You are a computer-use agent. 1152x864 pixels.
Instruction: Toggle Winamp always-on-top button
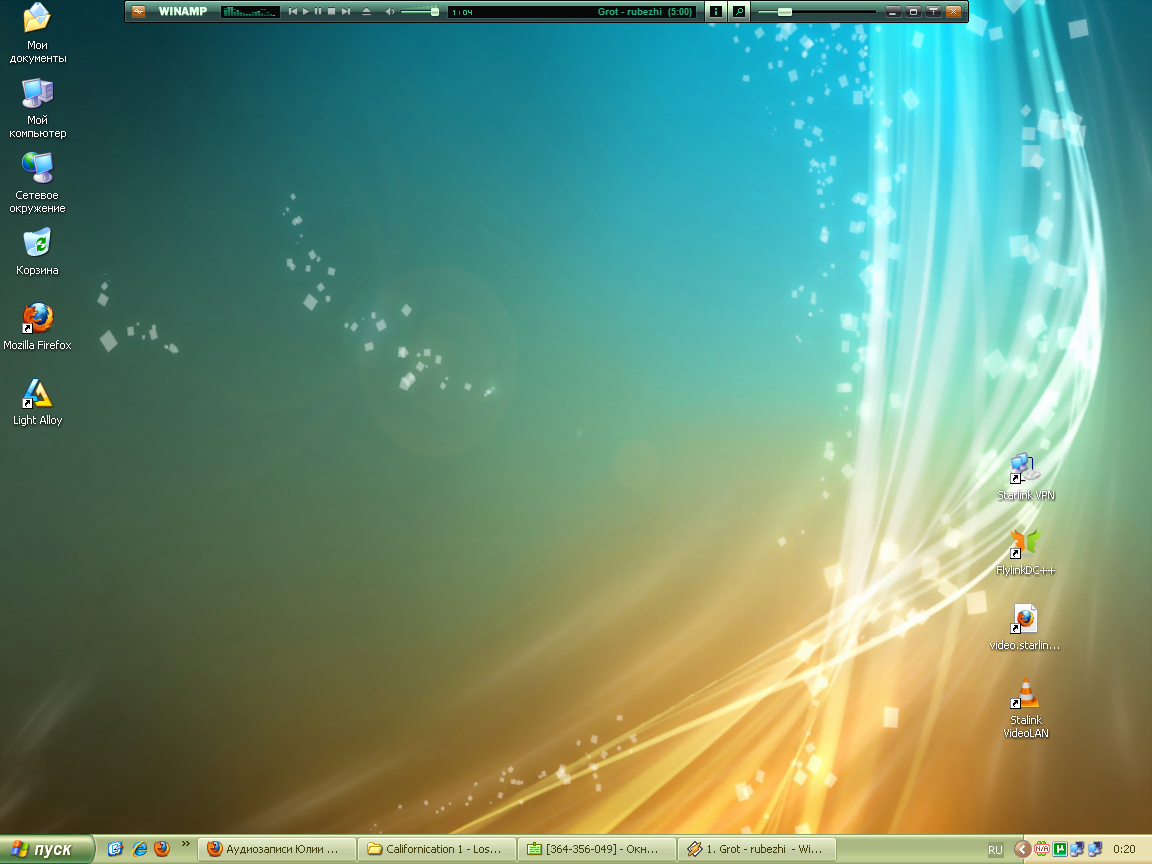(x=933, y=12)
